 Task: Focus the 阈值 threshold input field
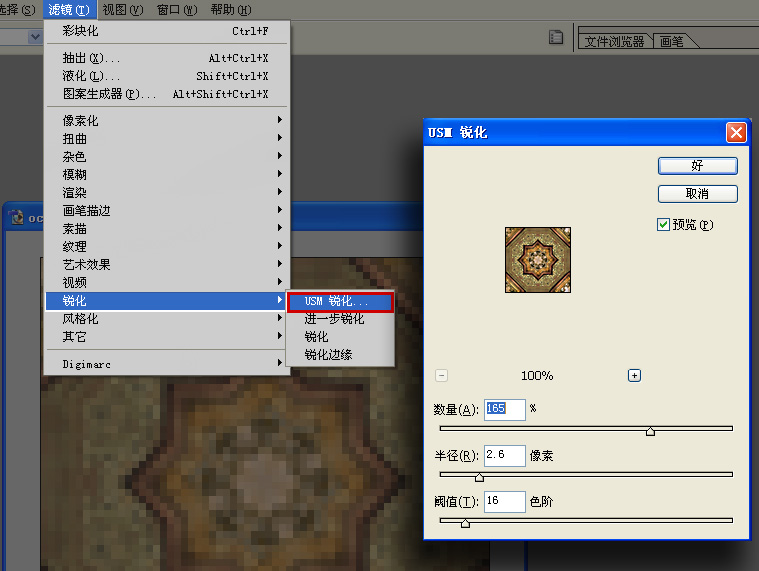tap(505, 501)
